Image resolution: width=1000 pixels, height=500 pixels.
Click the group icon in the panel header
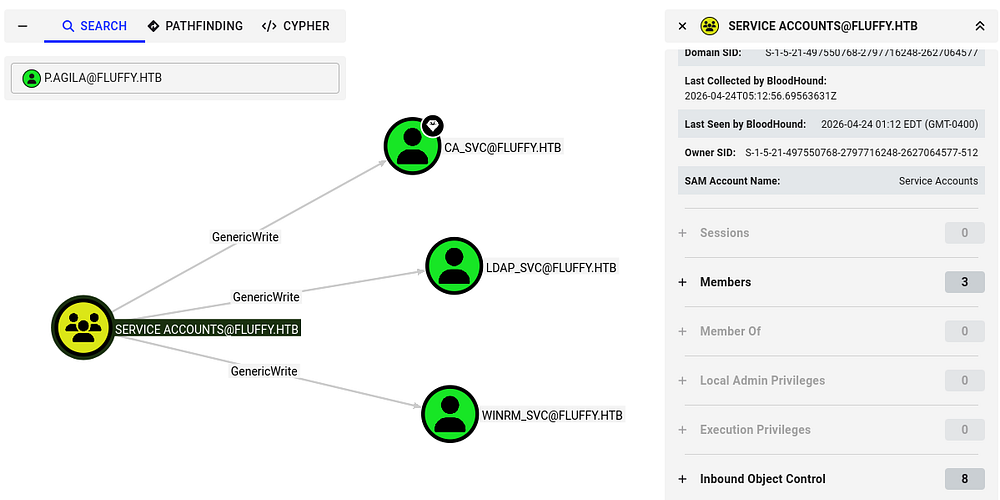point(710,26)
